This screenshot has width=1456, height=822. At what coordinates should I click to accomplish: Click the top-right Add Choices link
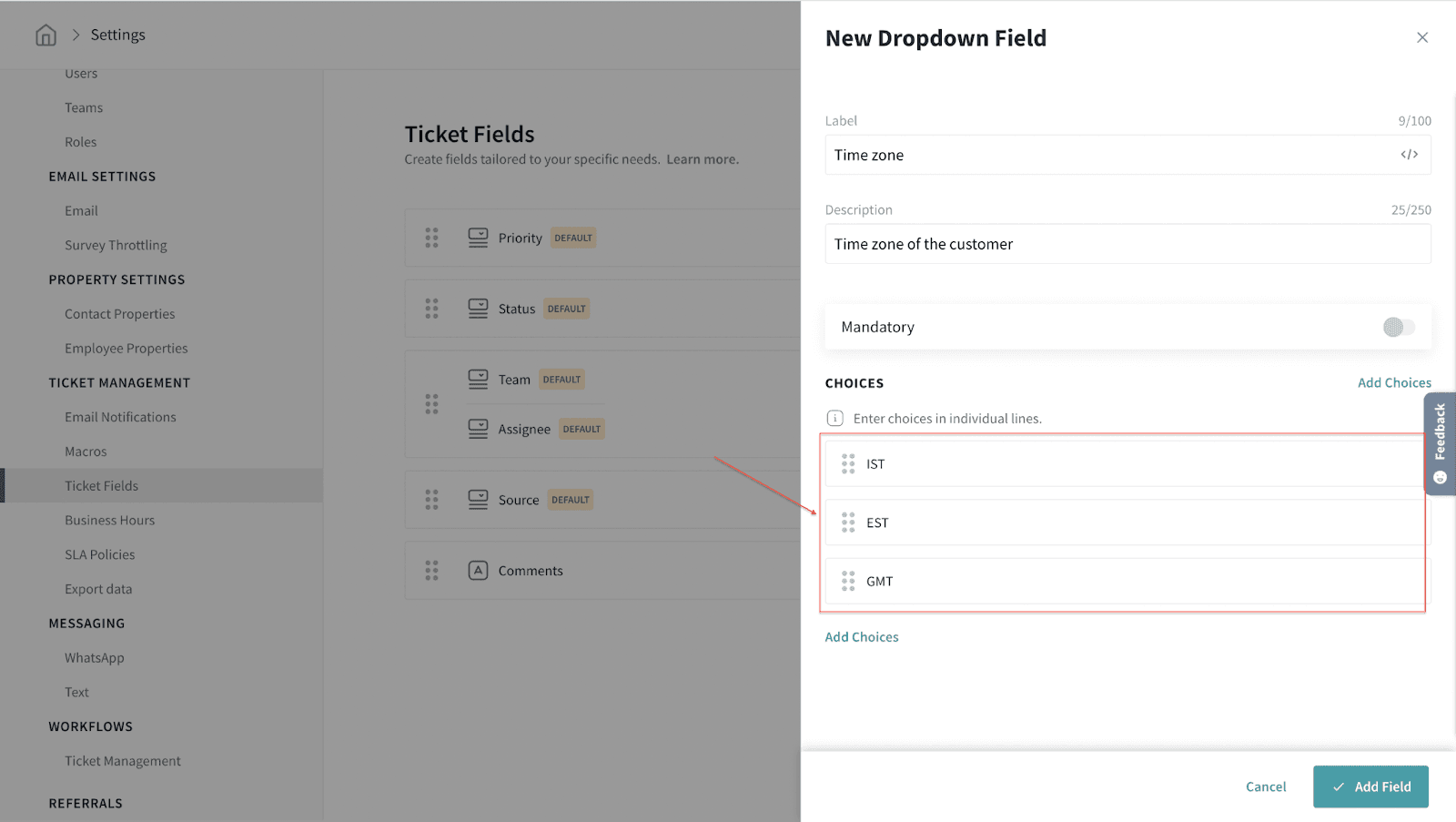tap(1394, 383)
